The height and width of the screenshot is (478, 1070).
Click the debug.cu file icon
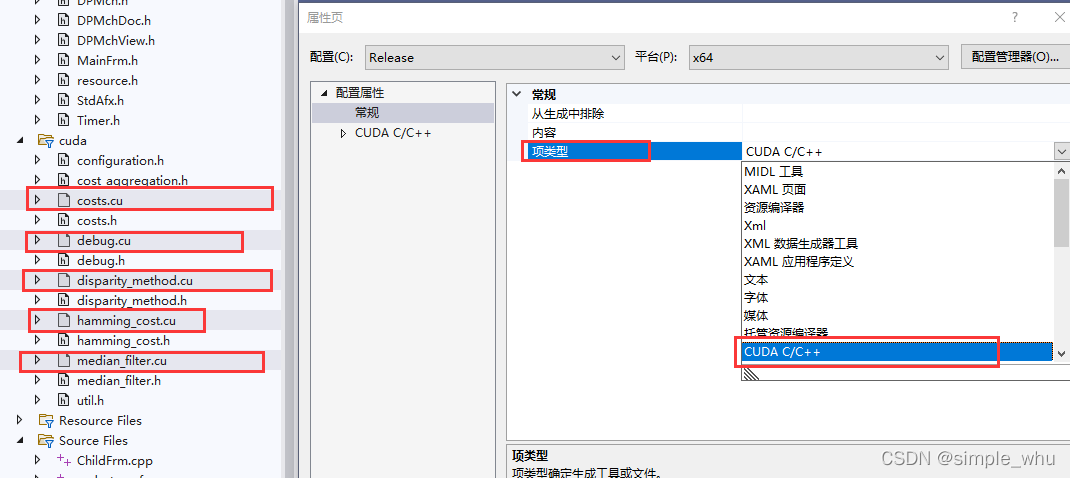point(63,240)
